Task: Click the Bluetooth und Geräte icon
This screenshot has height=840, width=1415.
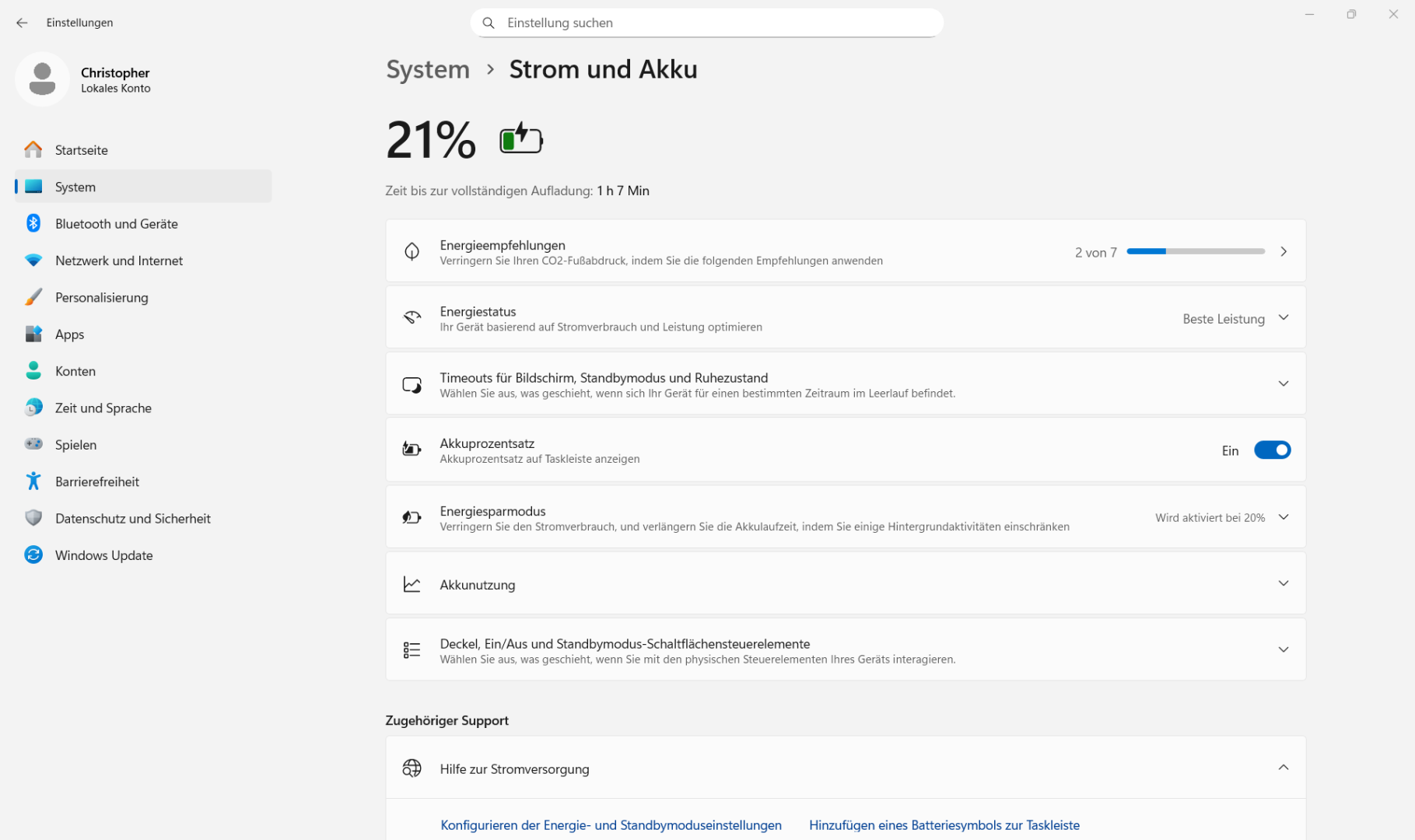Action: (33, 223)
